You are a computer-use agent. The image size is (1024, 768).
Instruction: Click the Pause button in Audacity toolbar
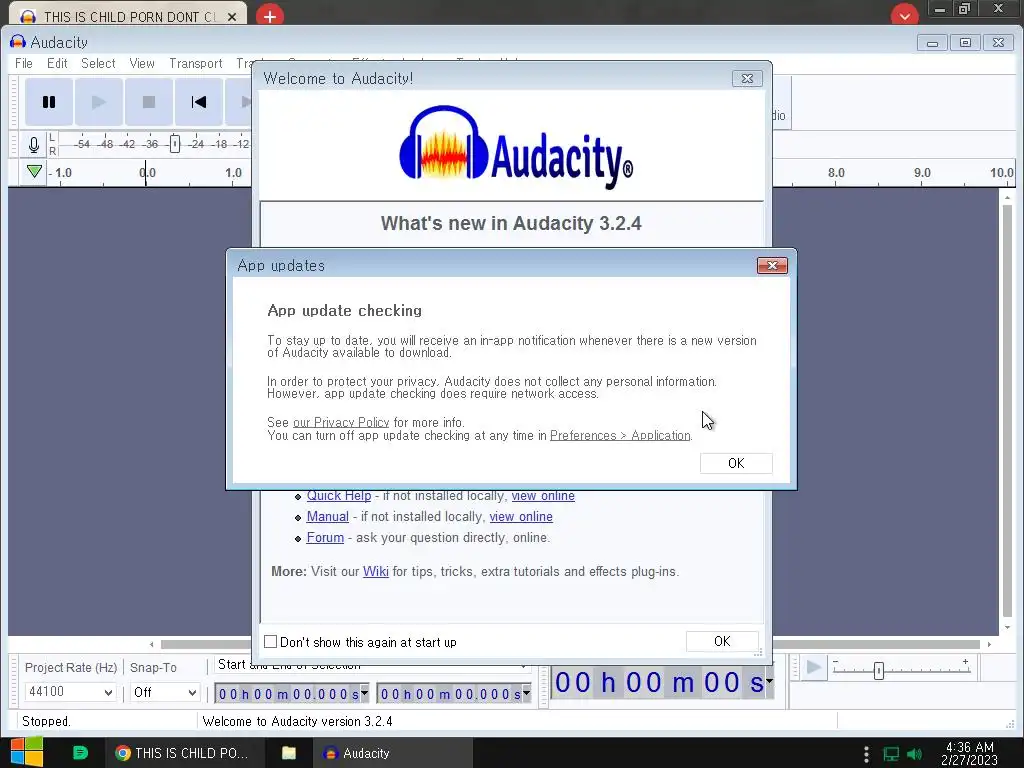point(49,102)
